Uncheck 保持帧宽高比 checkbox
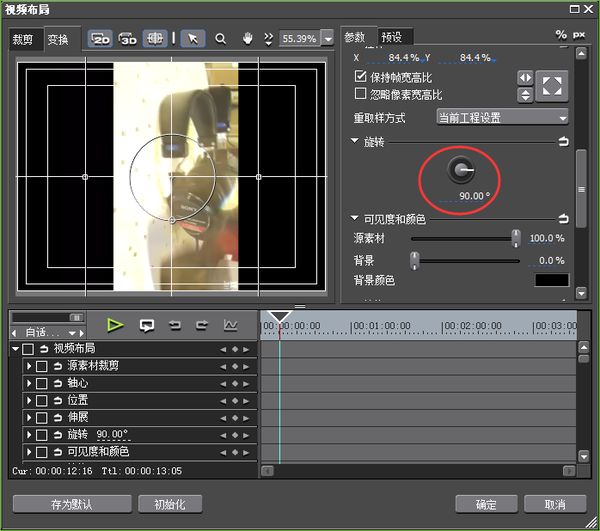Viewport: 600px width, 531px height. coord(360,77)
